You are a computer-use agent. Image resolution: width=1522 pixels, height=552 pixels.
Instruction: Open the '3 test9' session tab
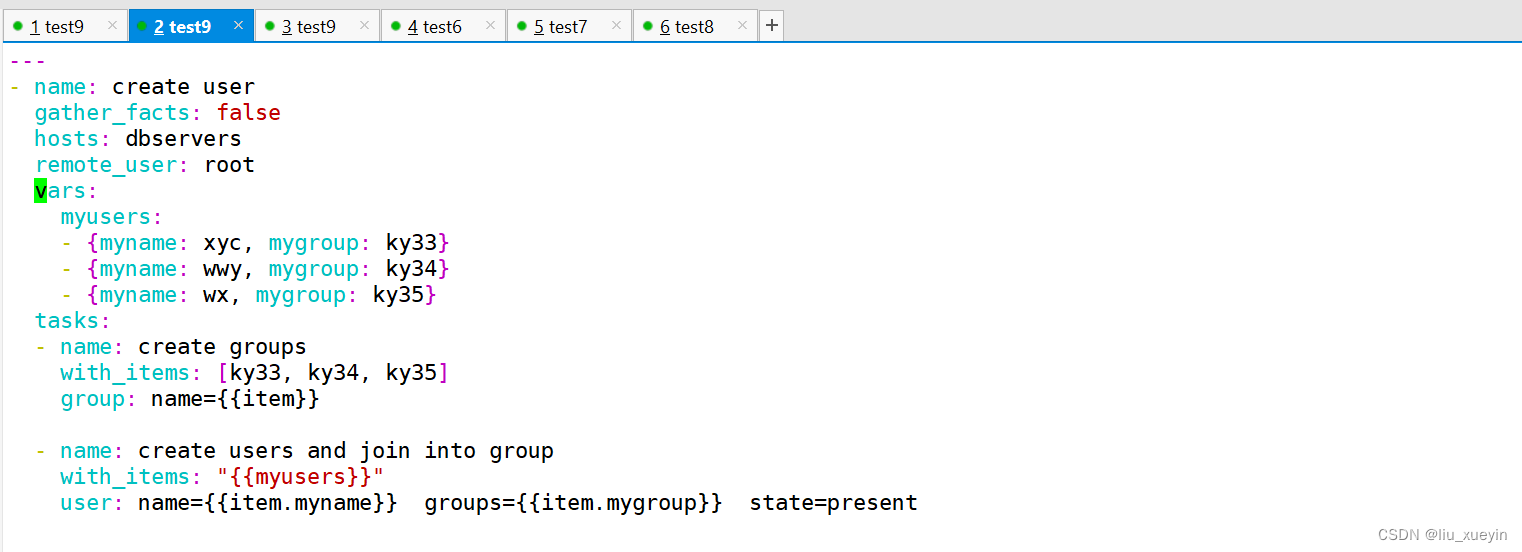[317, 26]
